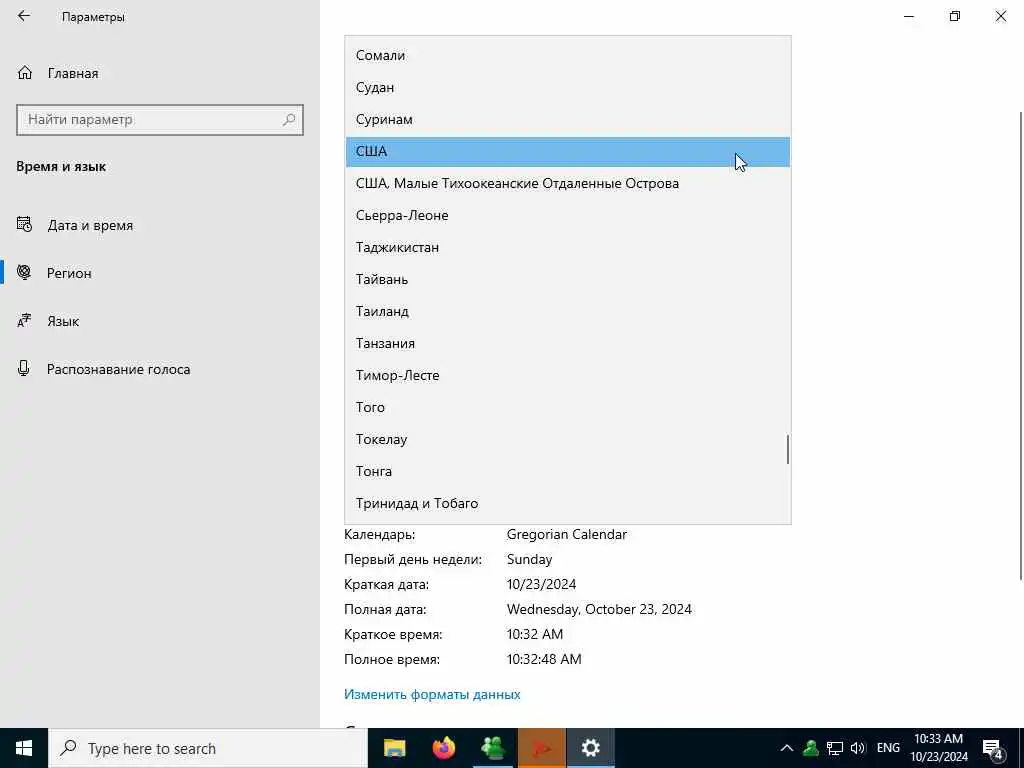Click the short date 10/23/2024 value
1024x768 pixels.
[541, 584]
